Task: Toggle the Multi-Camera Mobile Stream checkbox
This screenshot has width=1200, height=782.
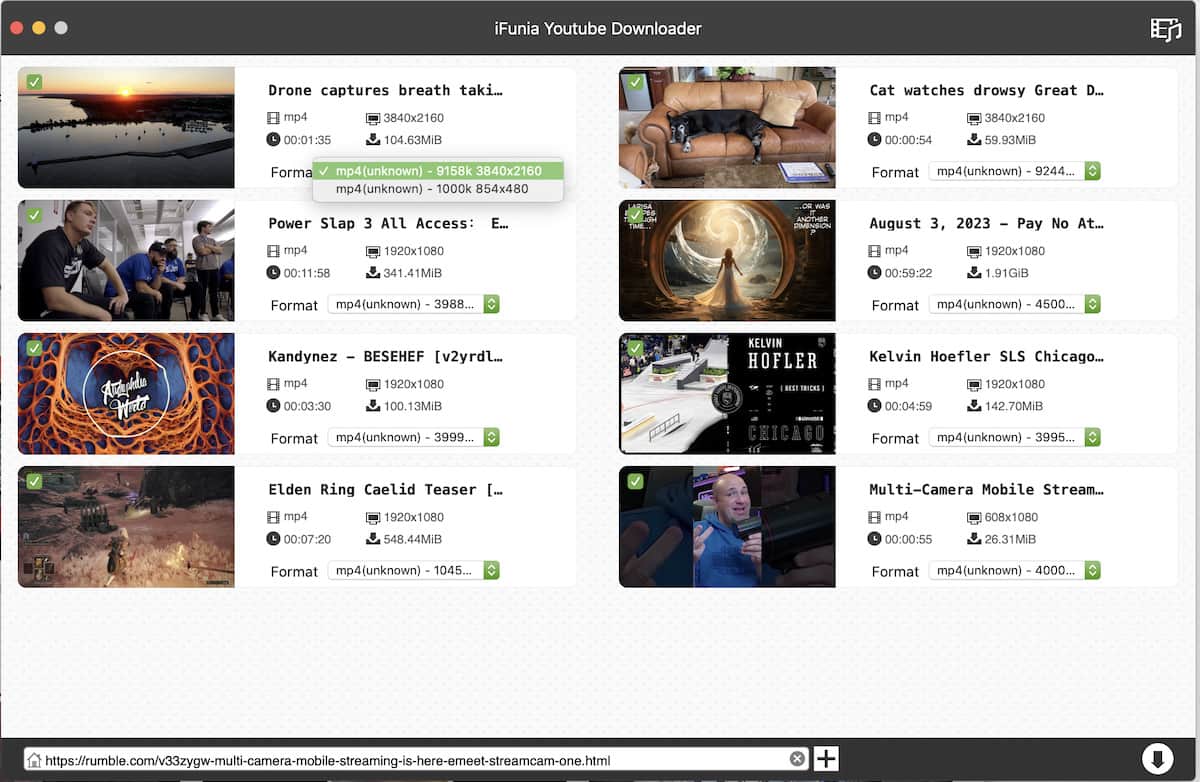Action: [635, 481]
